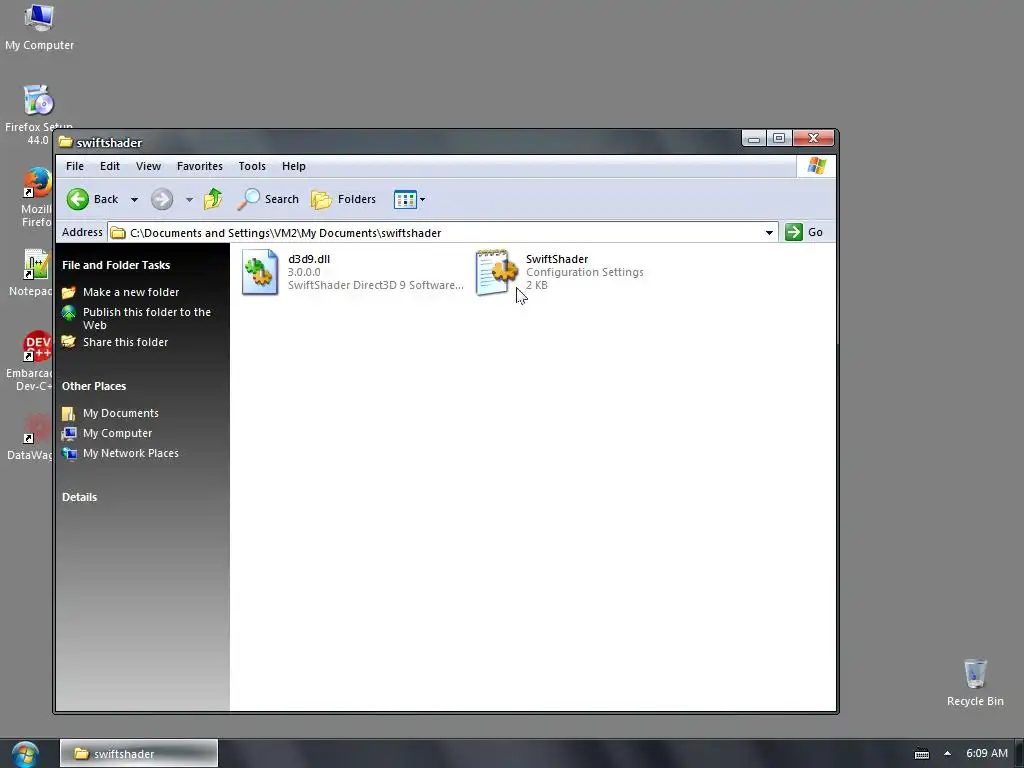This screenshot has width=1024, height=768.
Task: Click the d3d9.dll file name
Action: 309,259
